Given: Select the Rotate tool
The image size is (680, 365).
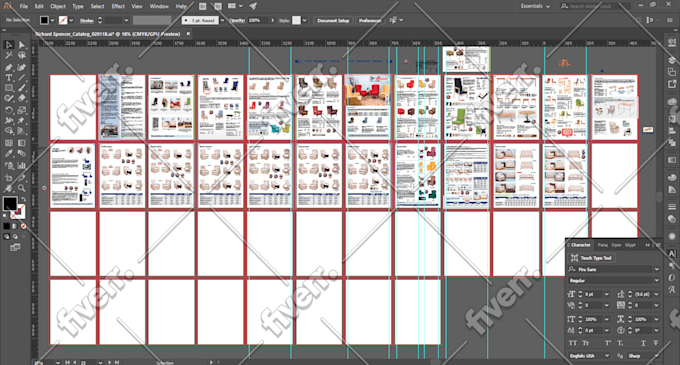Looking at the screenshot, I should coord(9,110).
